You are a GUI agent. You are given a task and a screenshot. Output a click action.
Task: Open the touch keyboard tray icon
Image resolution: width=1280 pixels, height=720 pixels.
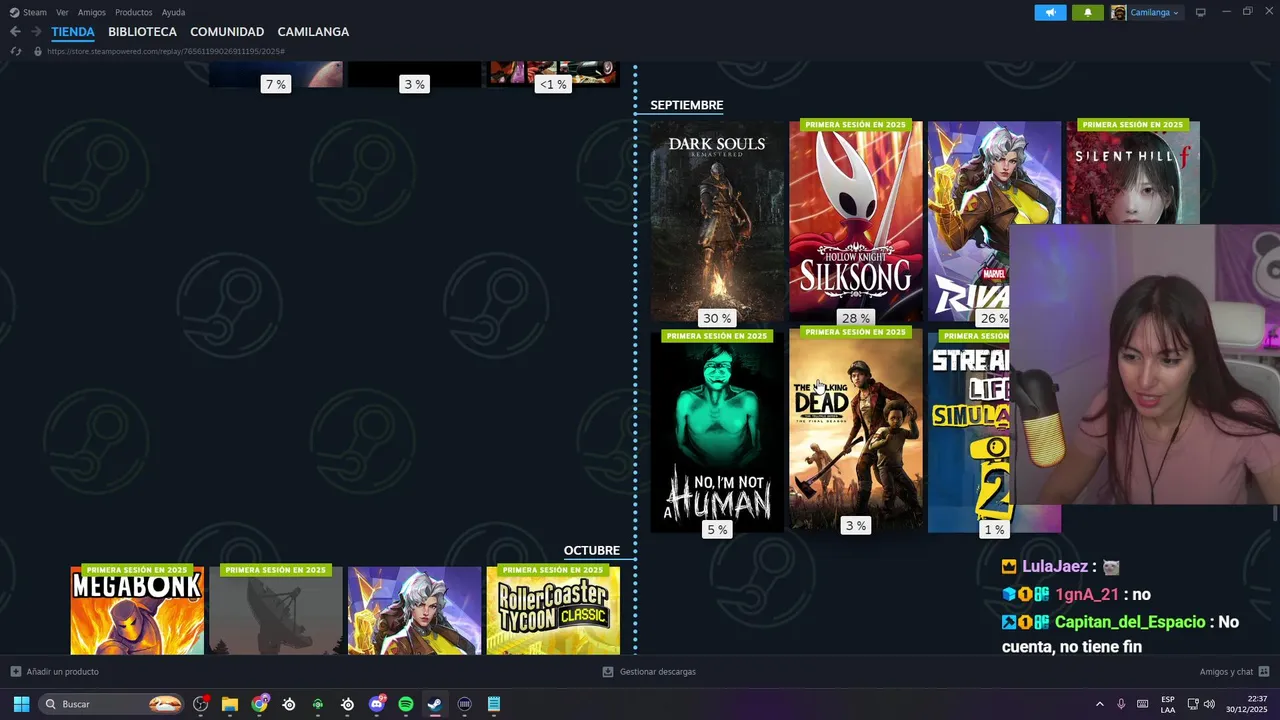(1142, 704)
